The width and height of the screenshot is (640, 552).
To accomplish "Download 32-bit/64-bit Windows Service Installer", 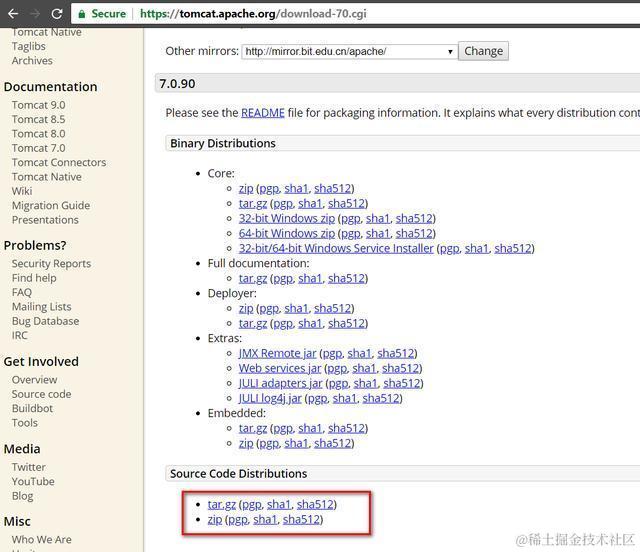I will tap(336, 248).
